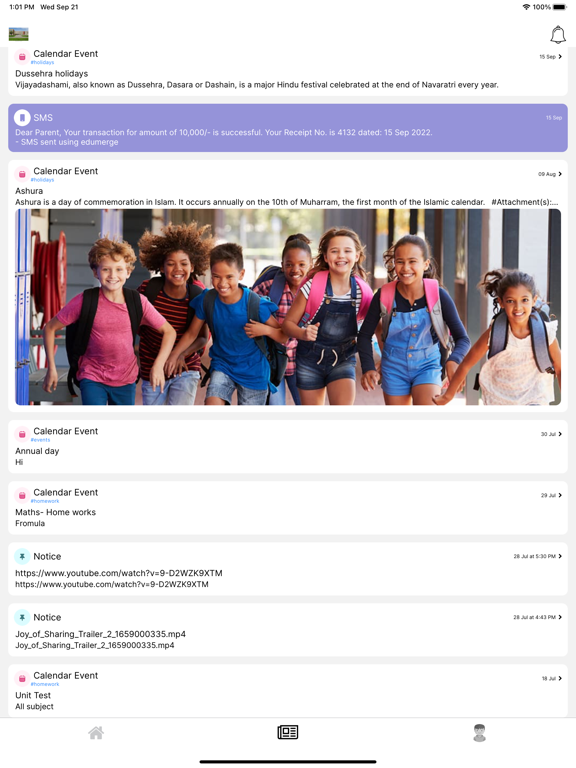Click pin icon on YouTube link notice
576x768 pixels.
pos(22,556)
